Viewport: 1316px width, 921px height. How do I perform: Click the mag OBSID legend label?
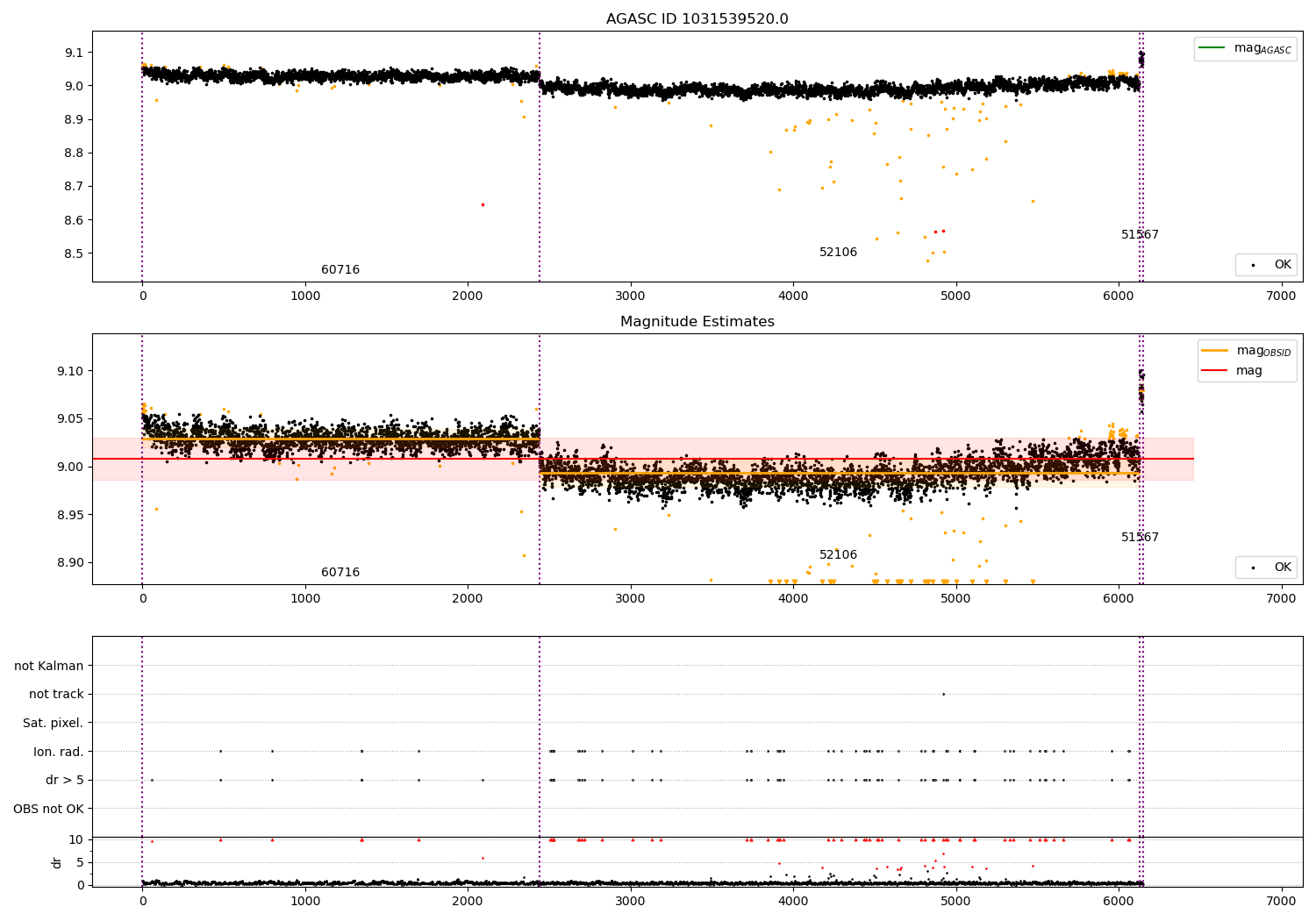click(x=1263, y=351)
